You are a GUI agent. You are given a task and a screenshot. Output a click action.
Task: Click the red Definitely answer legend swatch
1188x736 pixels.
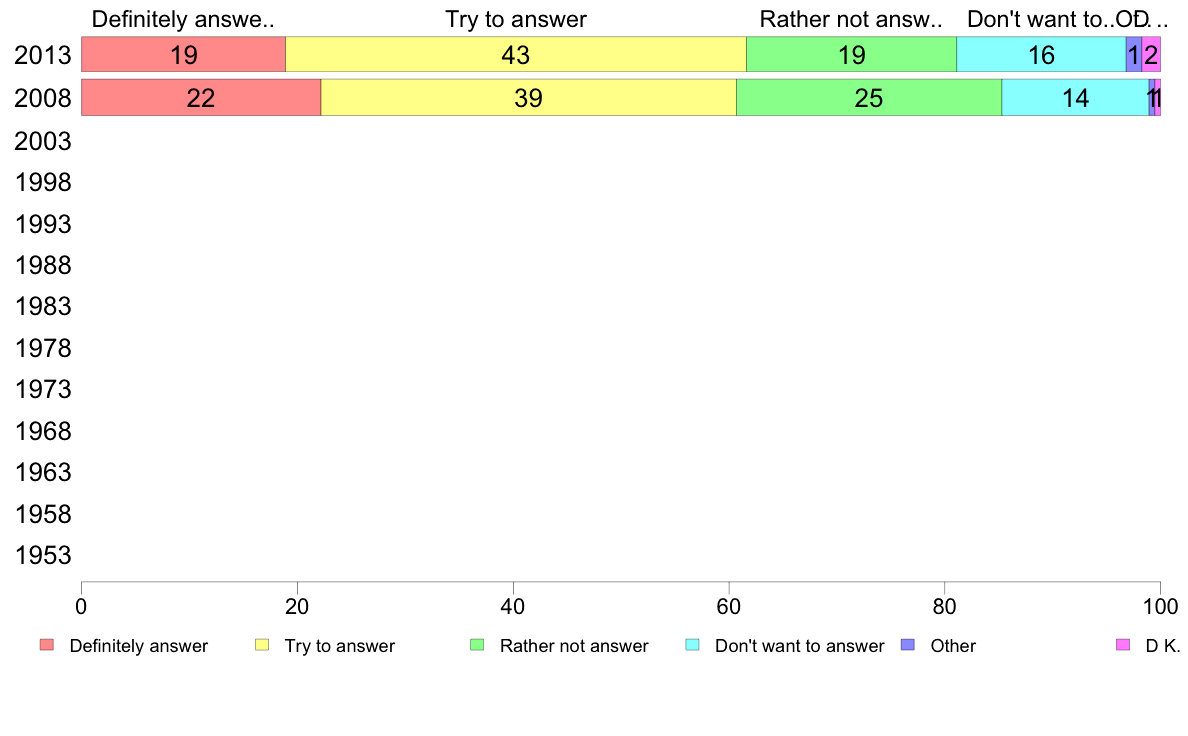pos(47,645)
